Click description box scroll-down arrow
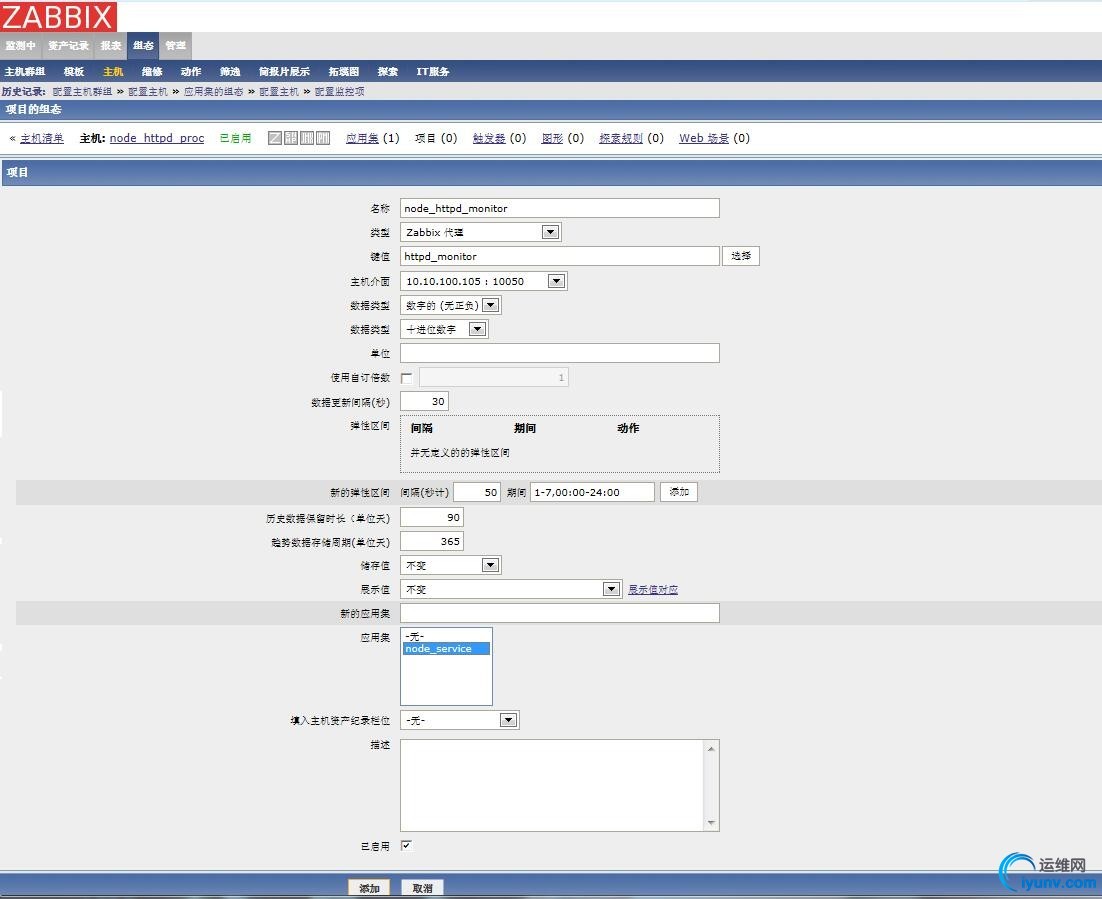The width and height of the screenshot is (1102, 899). point(711,822)
